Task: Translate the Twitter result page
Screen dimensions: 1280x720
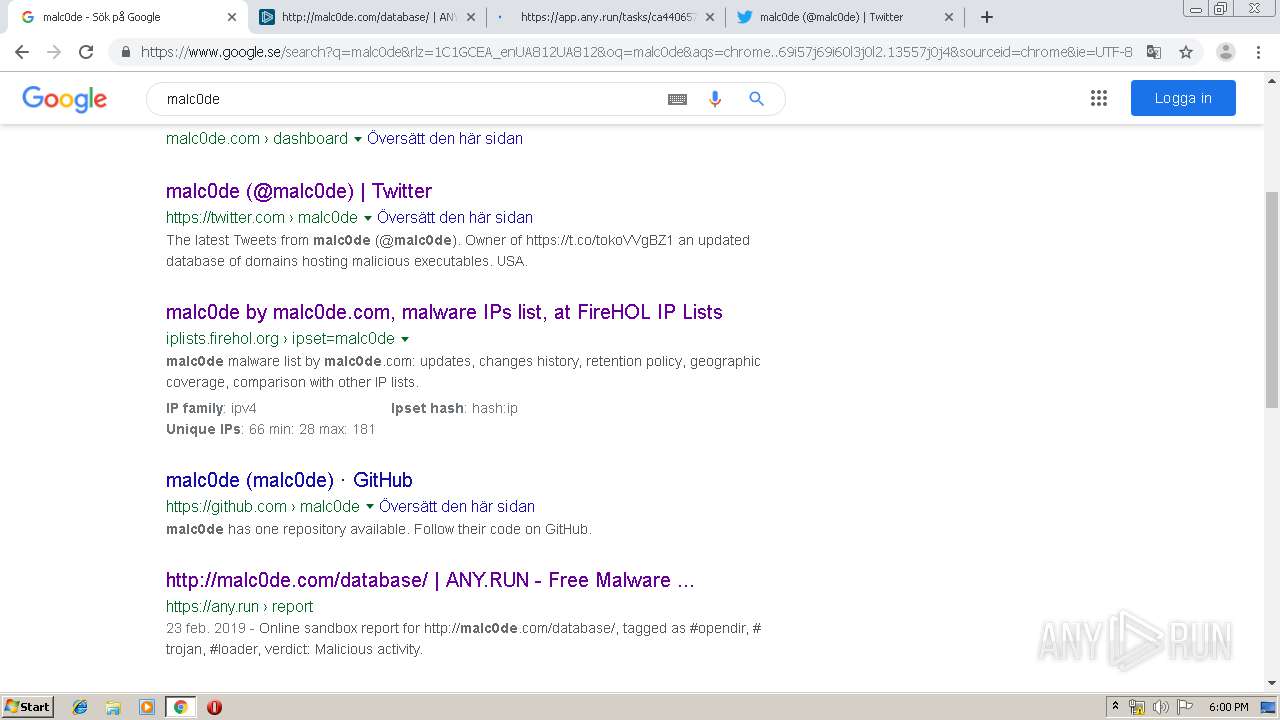Action: point(455,218)
